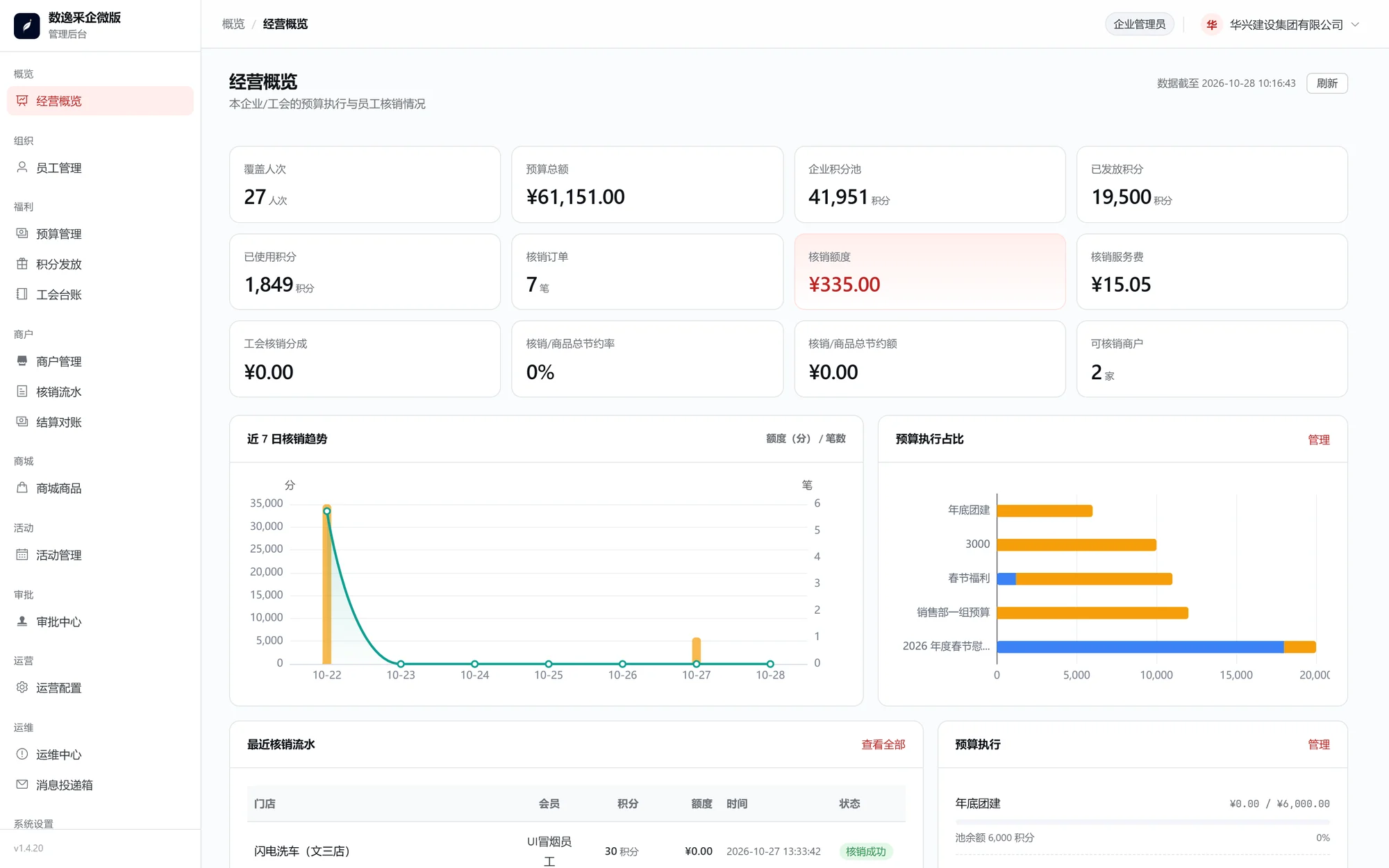Click the 核销额度 ¥335.00 card
Viewport: 1389px width, 868px height.
click(x=929, y=272)
